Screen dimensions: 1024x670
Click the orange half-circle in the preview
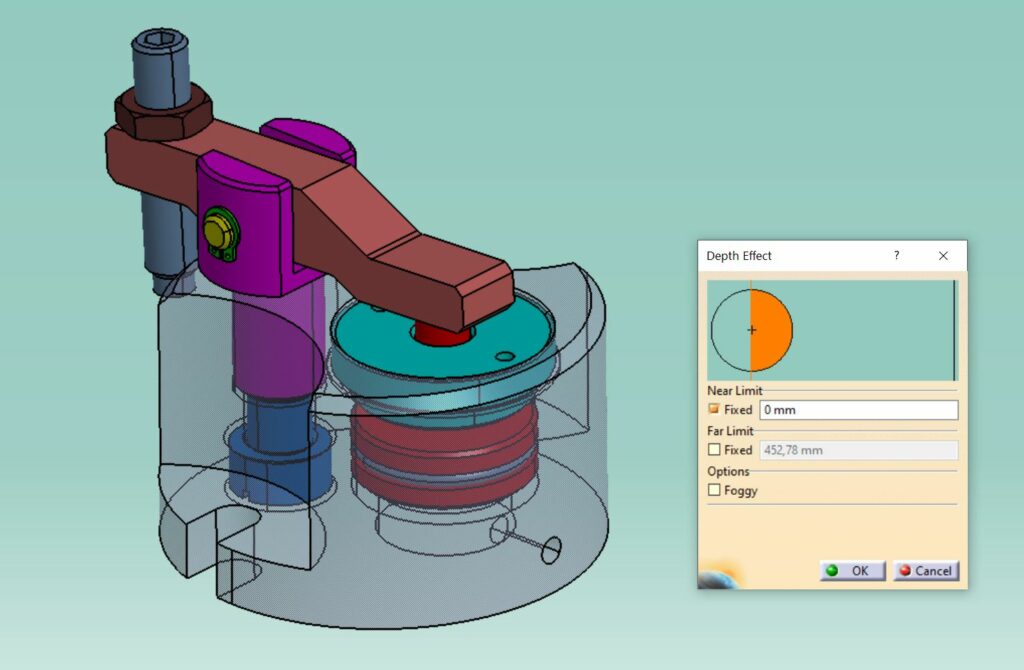772,329
